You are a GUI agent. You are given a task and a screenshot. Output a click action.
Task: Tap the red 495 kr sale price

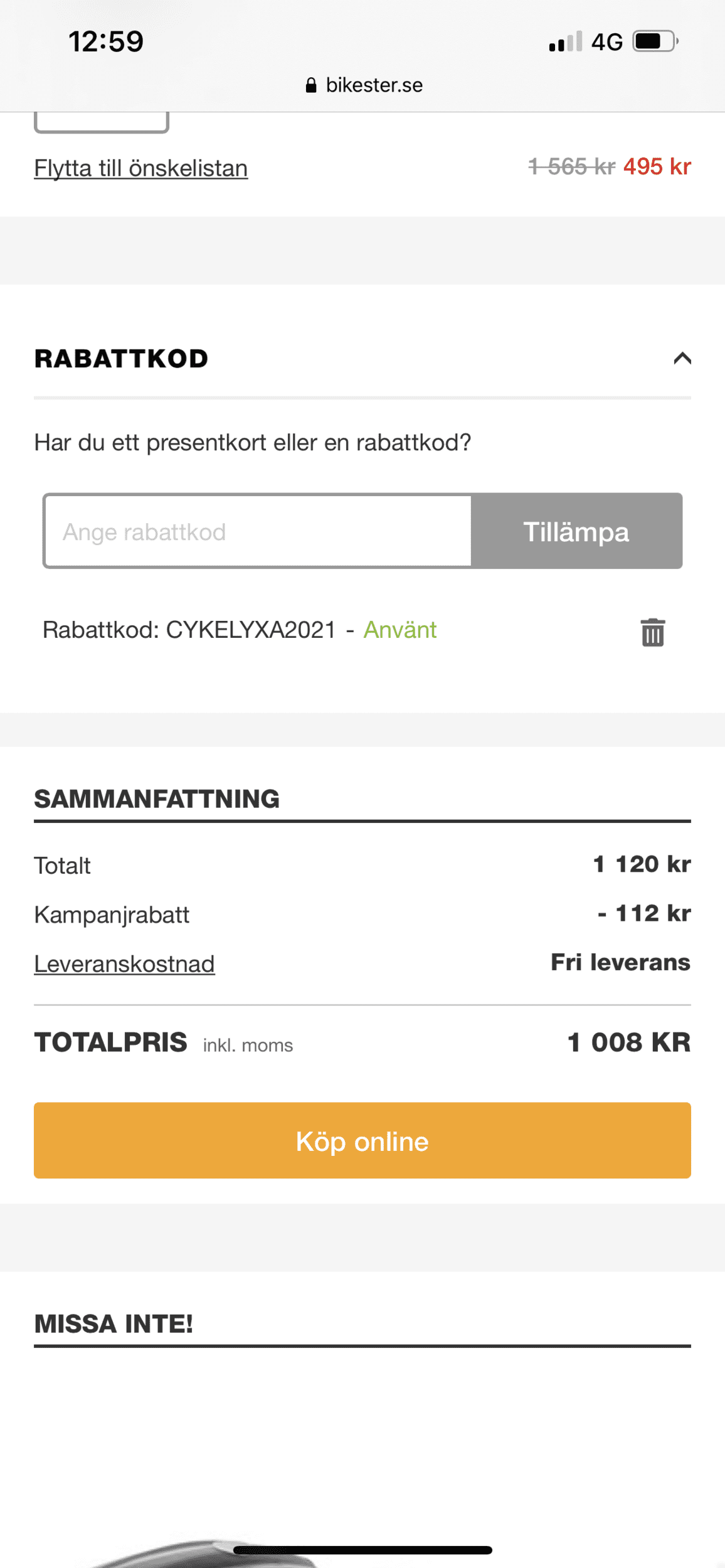657,167
